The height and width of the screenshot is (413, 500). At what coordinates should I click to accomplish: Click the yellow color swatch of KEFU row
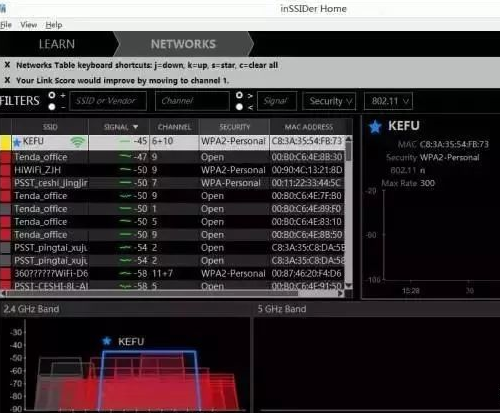click(6, 142)
